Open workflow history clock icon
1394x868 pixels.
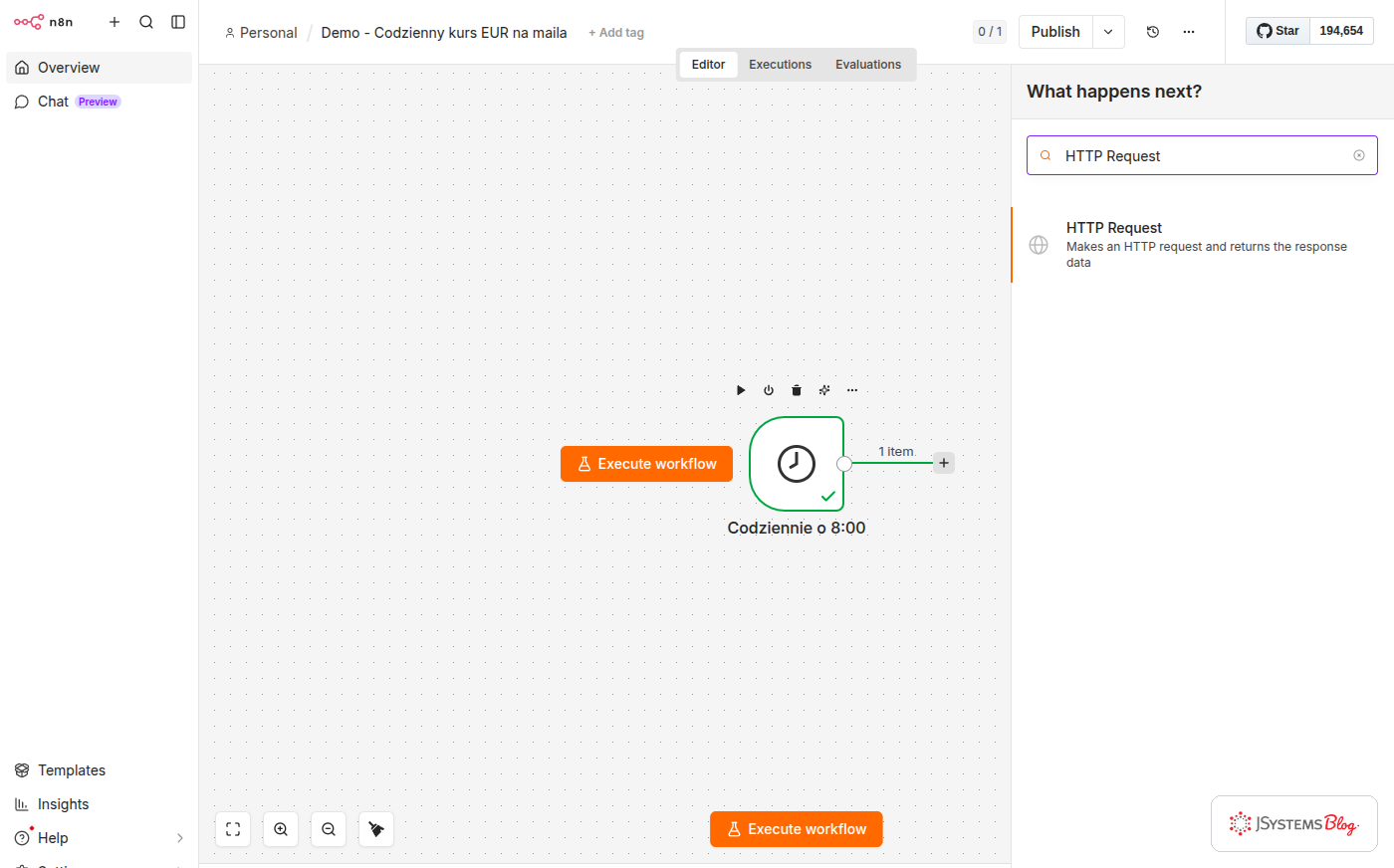[x=1153, y=32]
